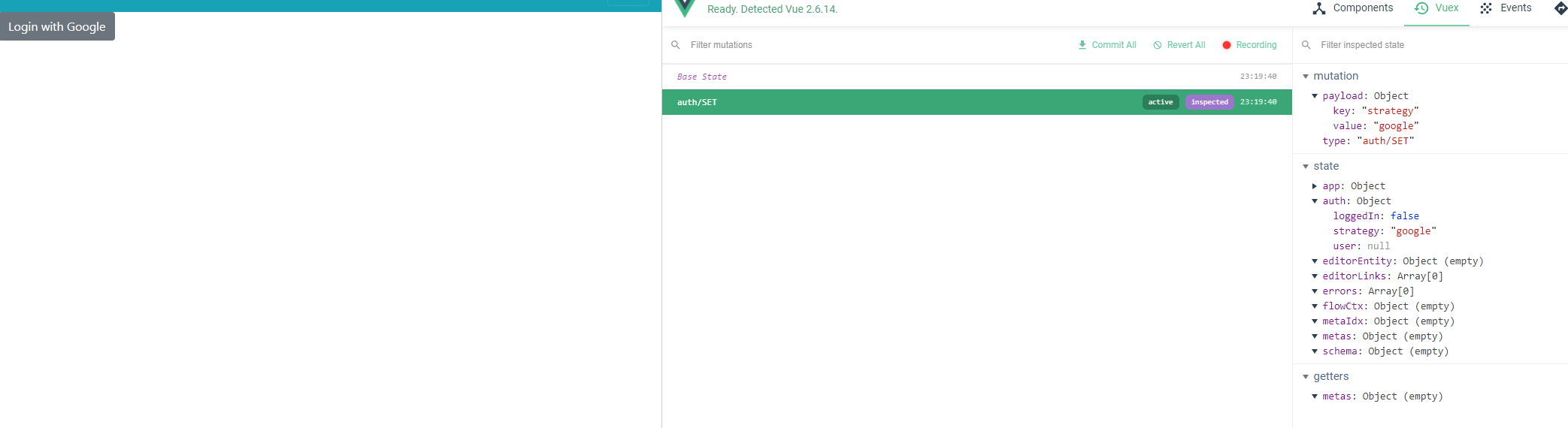Click the Components tree icon

tap(1319, 8)
